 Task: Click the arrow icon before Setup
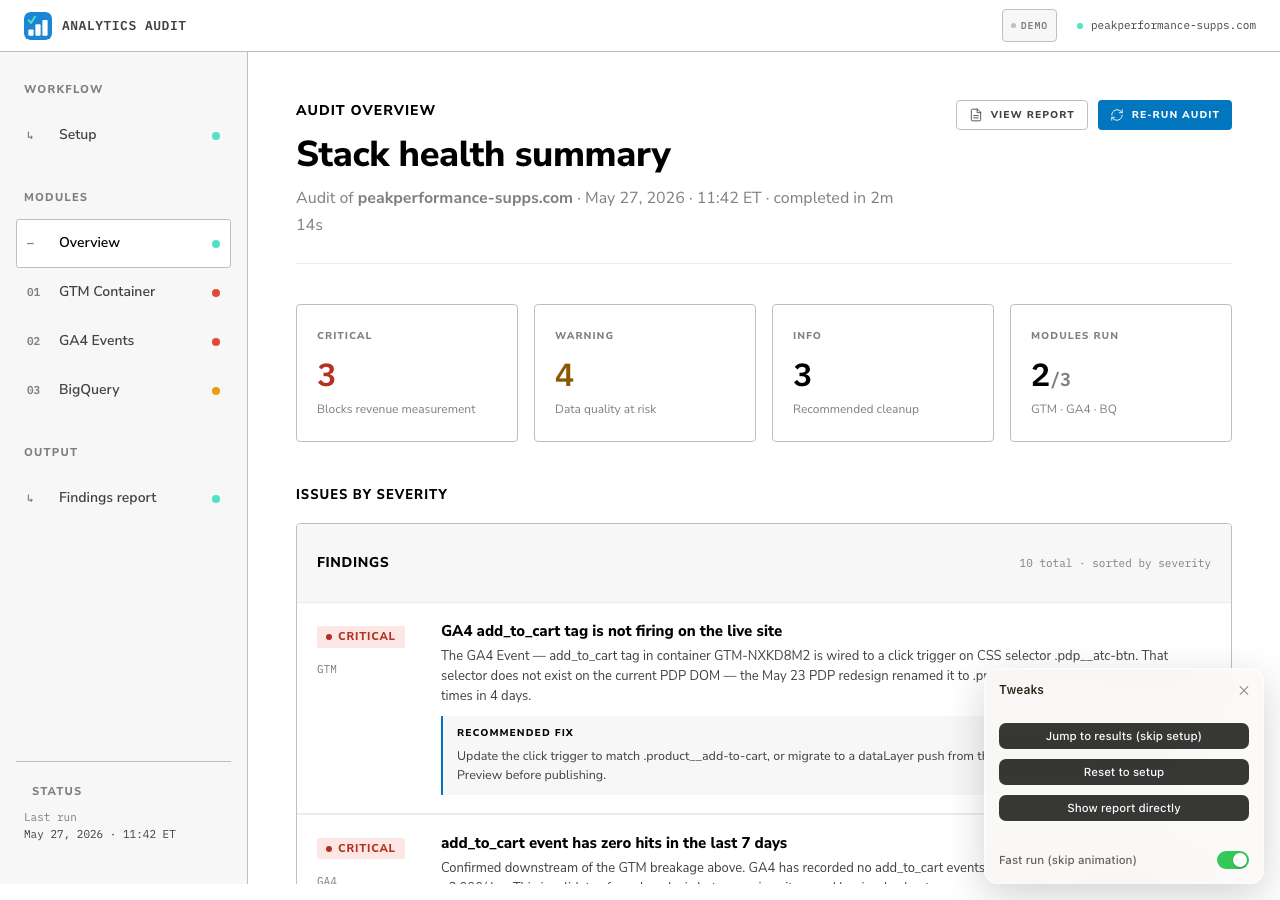[x=30, y=135]
